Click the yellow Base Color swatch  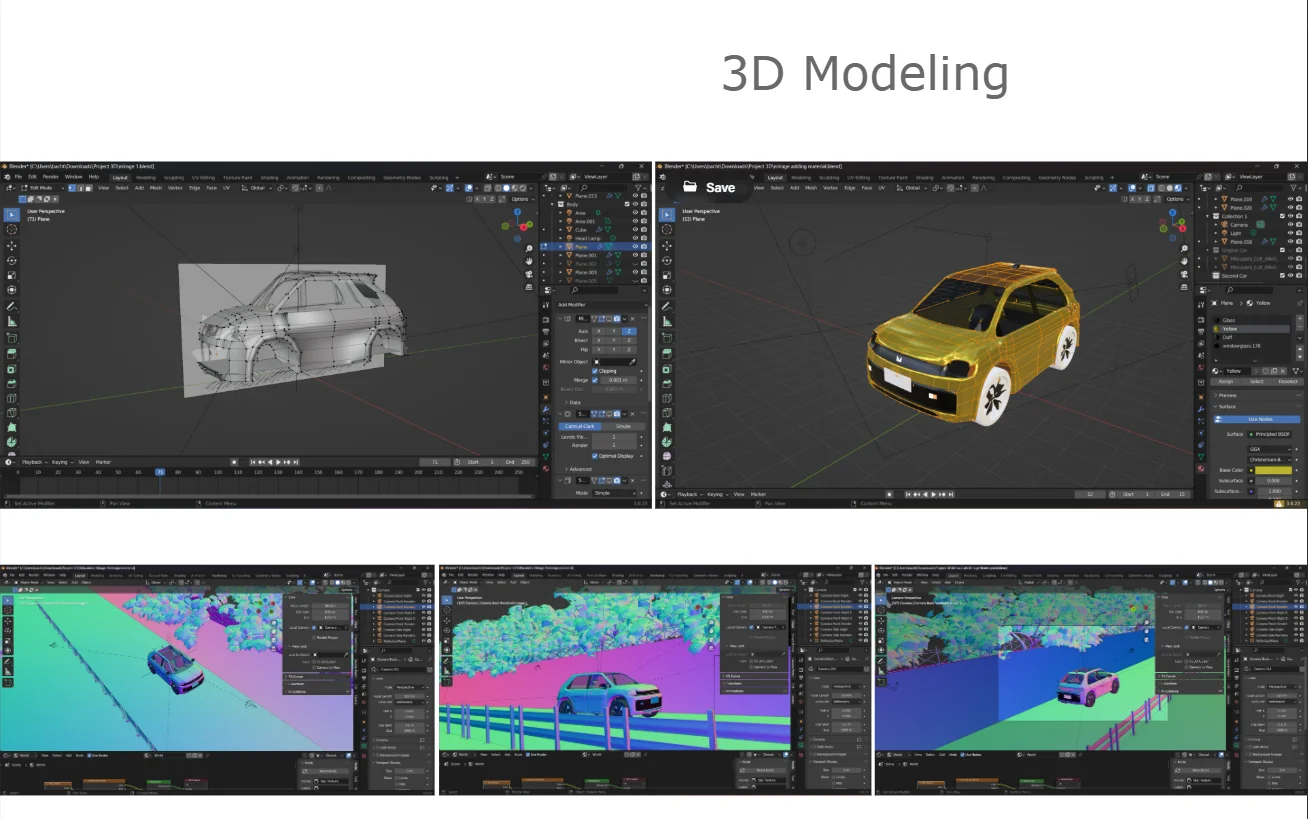coord(1274,470)
